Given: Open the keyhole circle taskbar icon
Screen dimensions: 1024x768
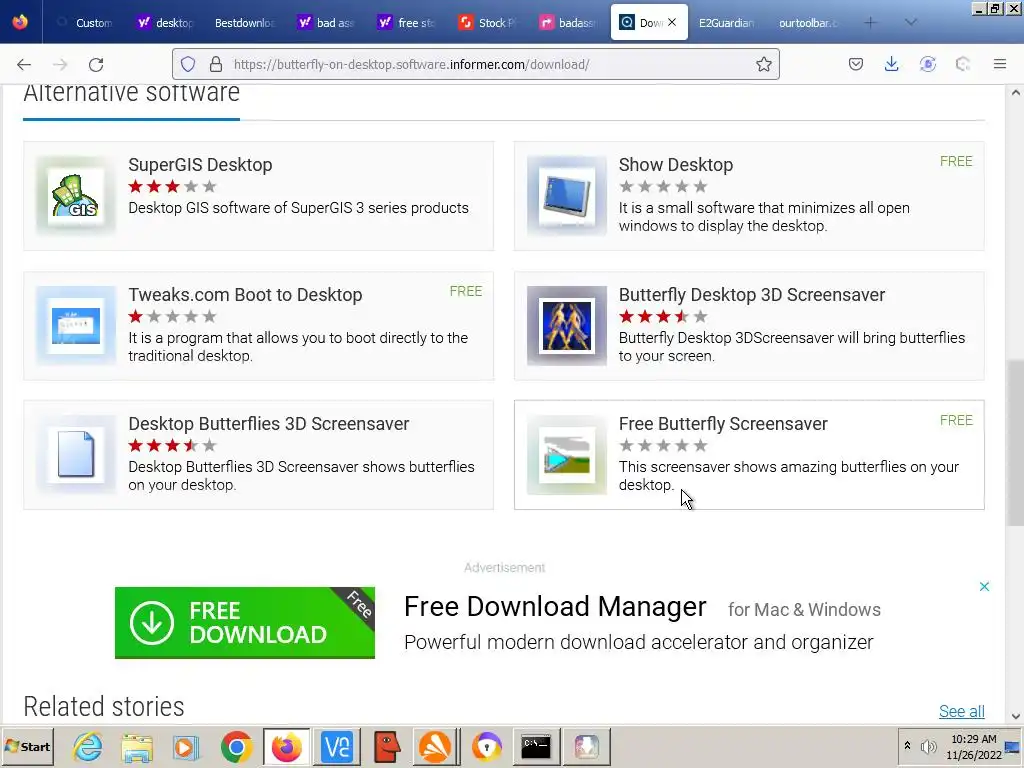Looking at the screenshot, I should (x=487, y=746).
